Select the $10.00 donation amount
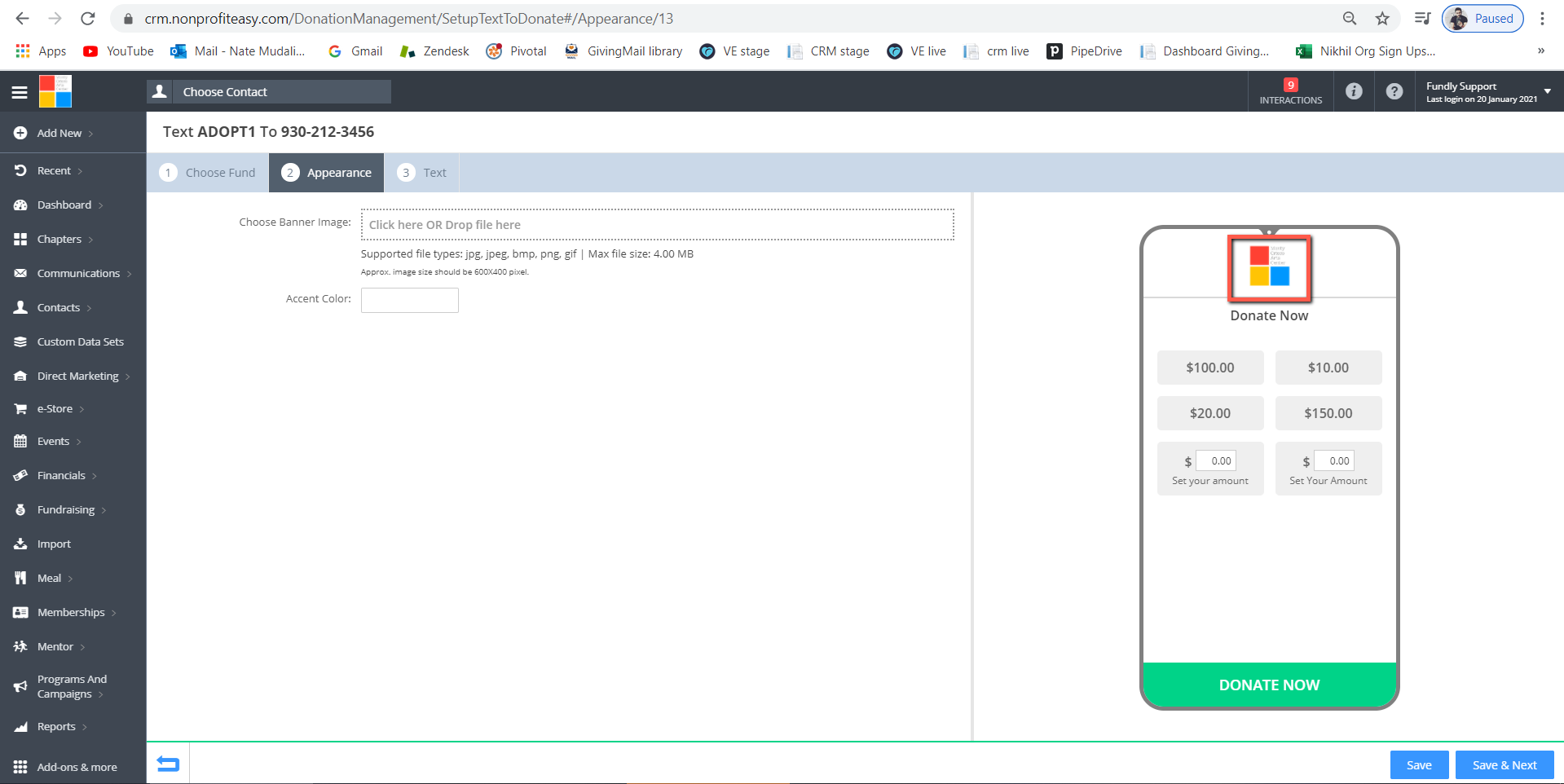 click(1328, 368)
